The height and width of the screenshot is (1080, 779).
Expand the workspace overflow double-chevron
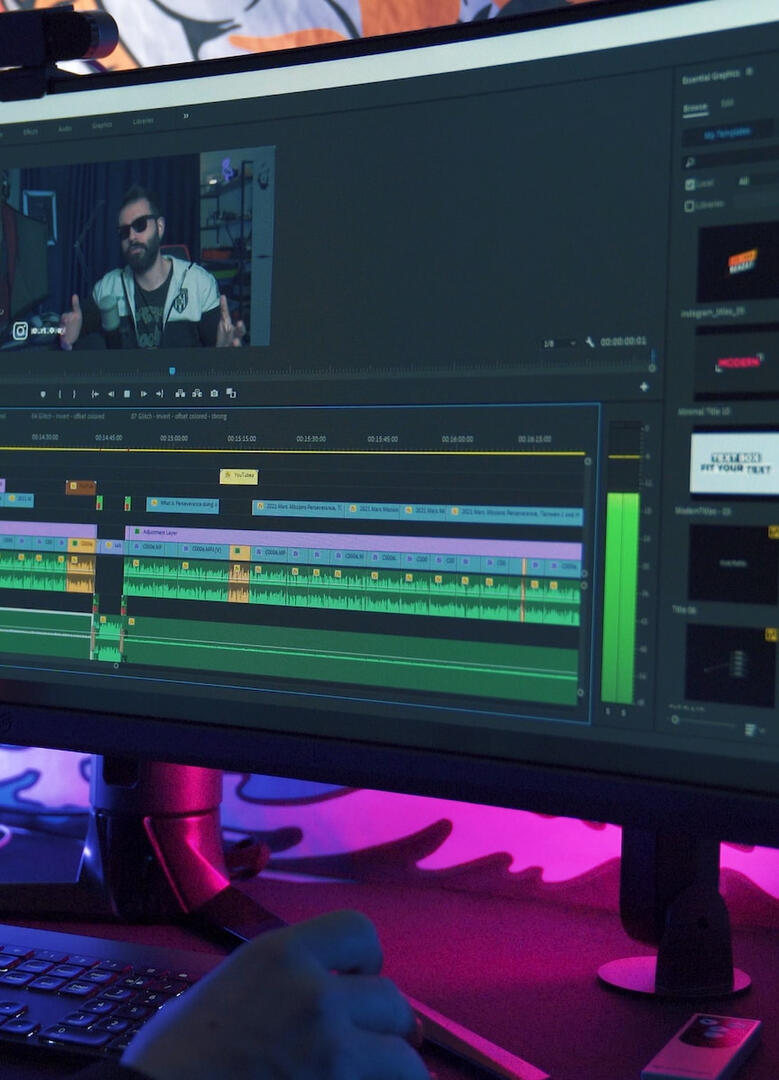185,116
